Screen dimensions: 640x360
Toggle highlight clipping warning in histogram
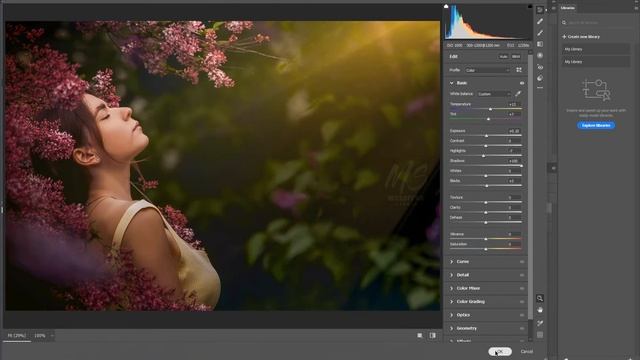[530, 6]
